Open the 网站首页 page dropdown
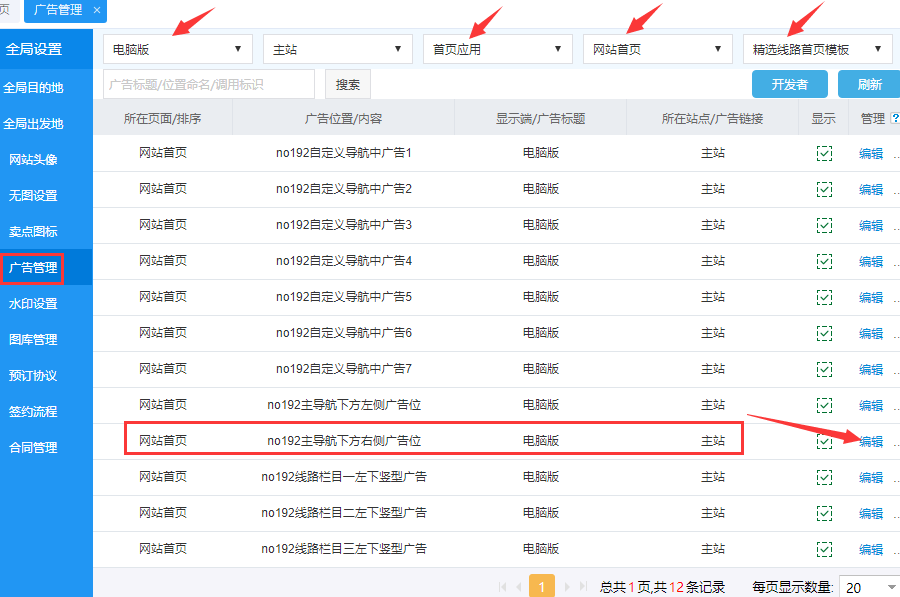The height and width of the screenshot is (597, 900). [x=658, y=48]
